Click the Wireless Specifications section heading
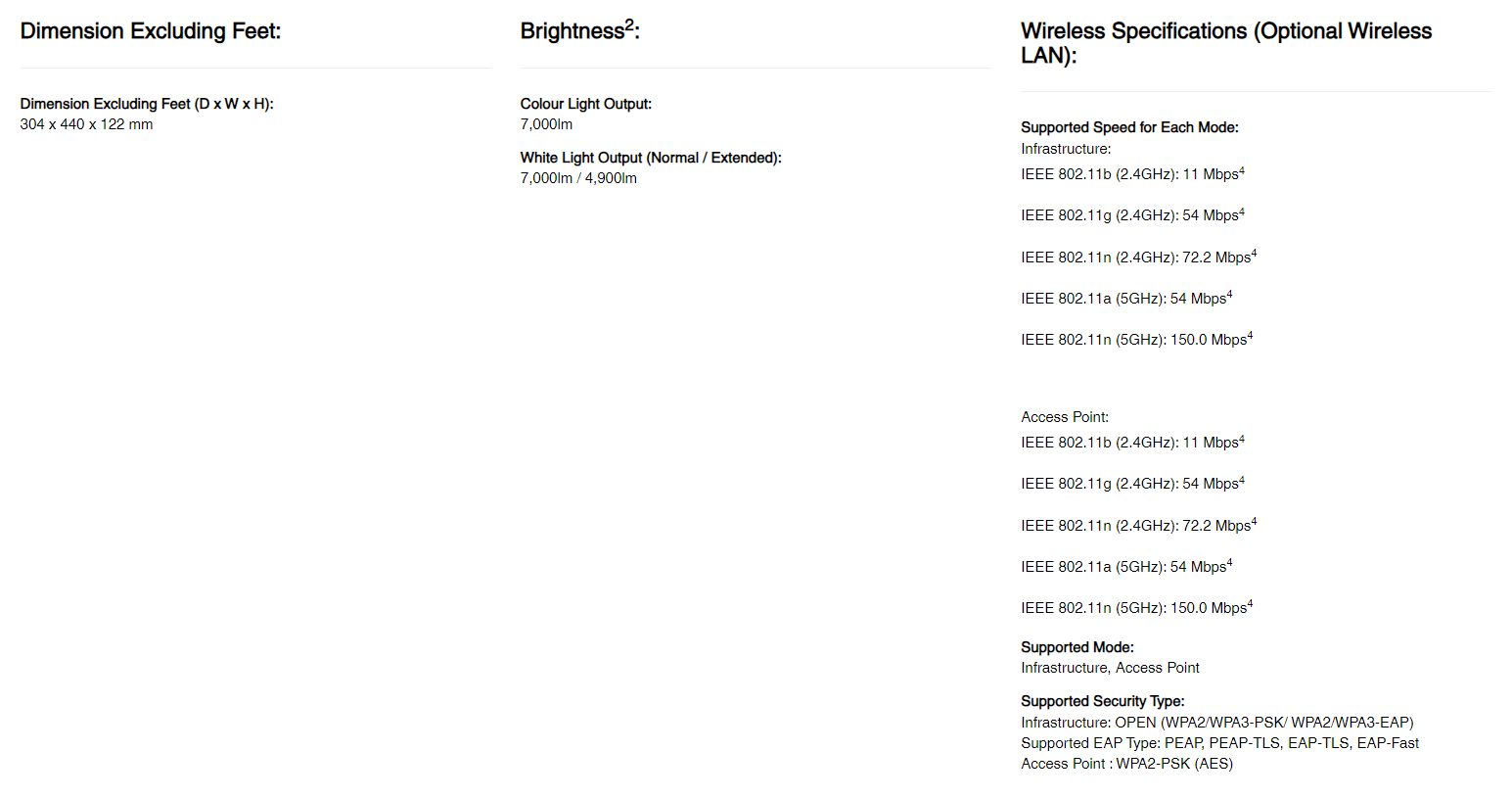The width and height of the screenshot is (1512, 798). coord(1225,43)
